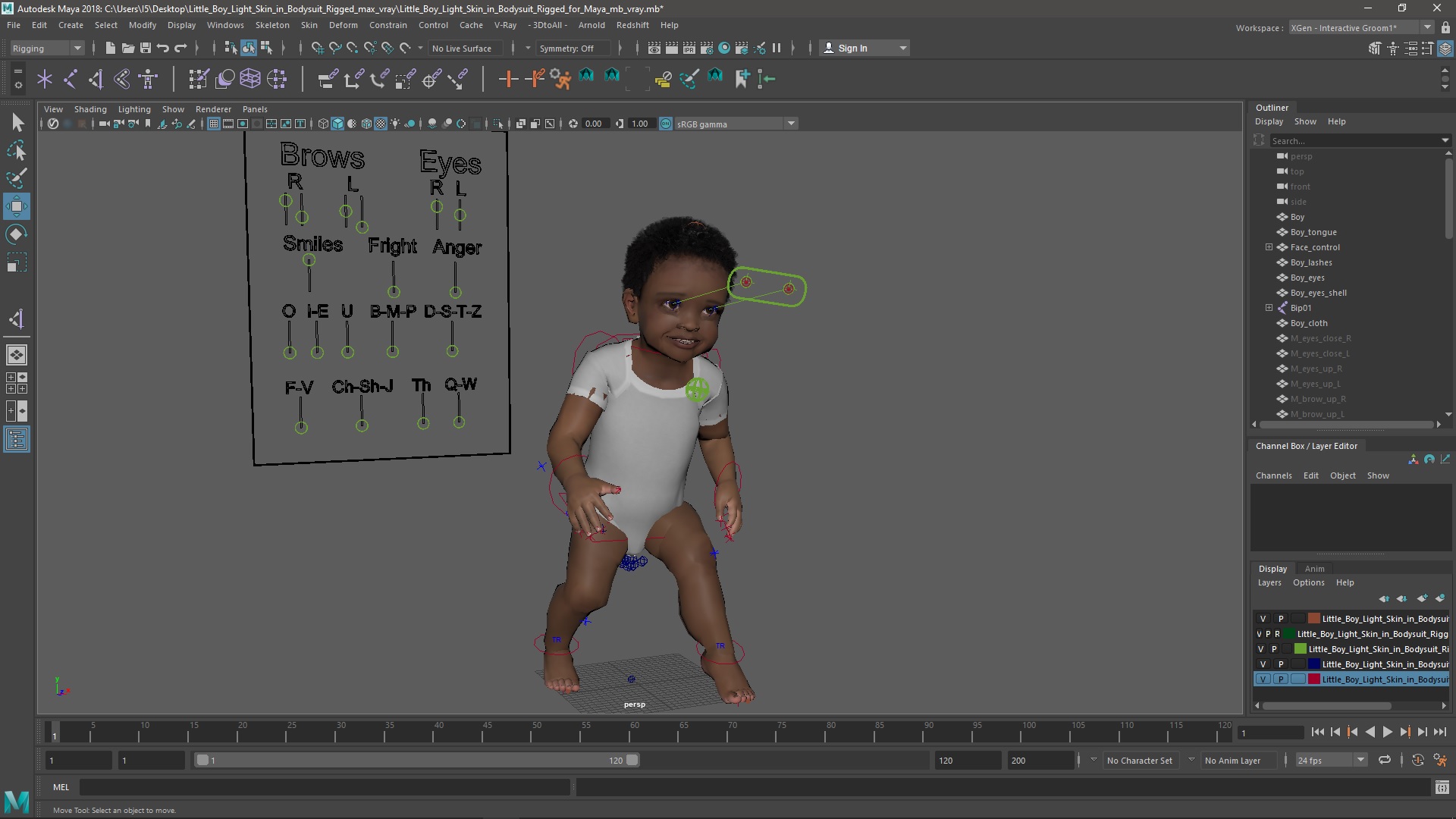
Task: Create a new scene with New Scene icon
Action: (x=110, y=48)
